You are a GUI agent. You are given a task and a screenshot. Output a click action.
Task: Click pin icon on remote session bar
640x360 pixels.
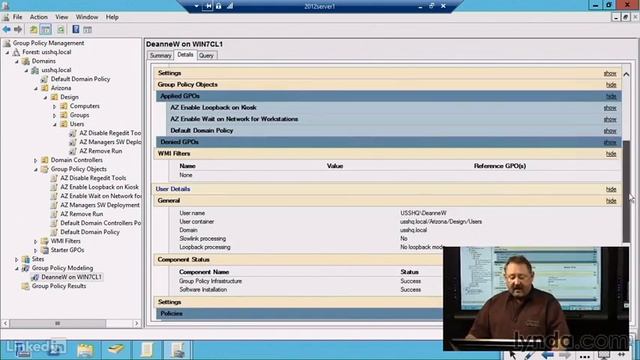click(208, 6)
